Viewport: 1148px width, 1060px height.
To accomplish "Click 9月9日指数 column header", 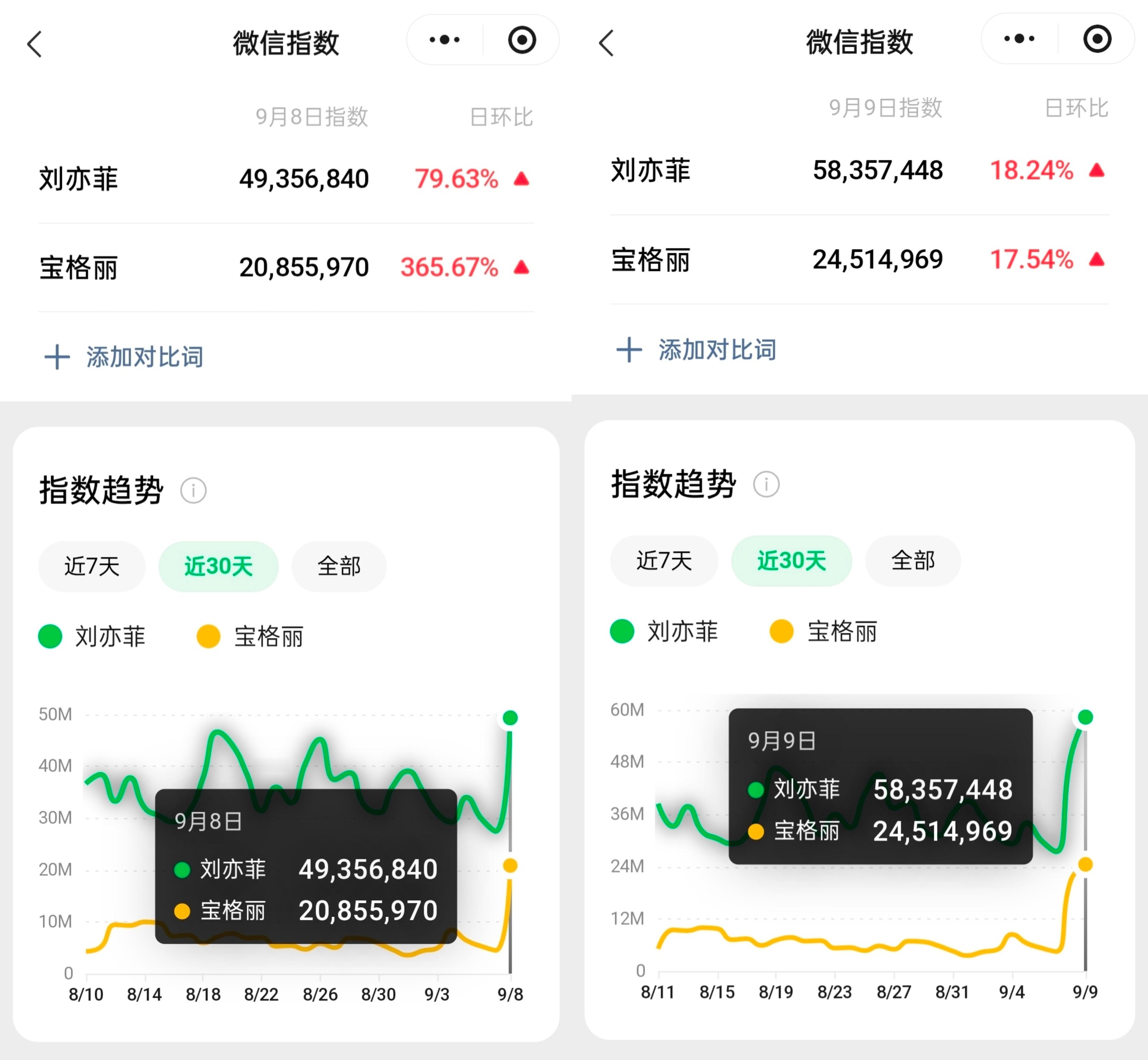I will pos(886,108).
